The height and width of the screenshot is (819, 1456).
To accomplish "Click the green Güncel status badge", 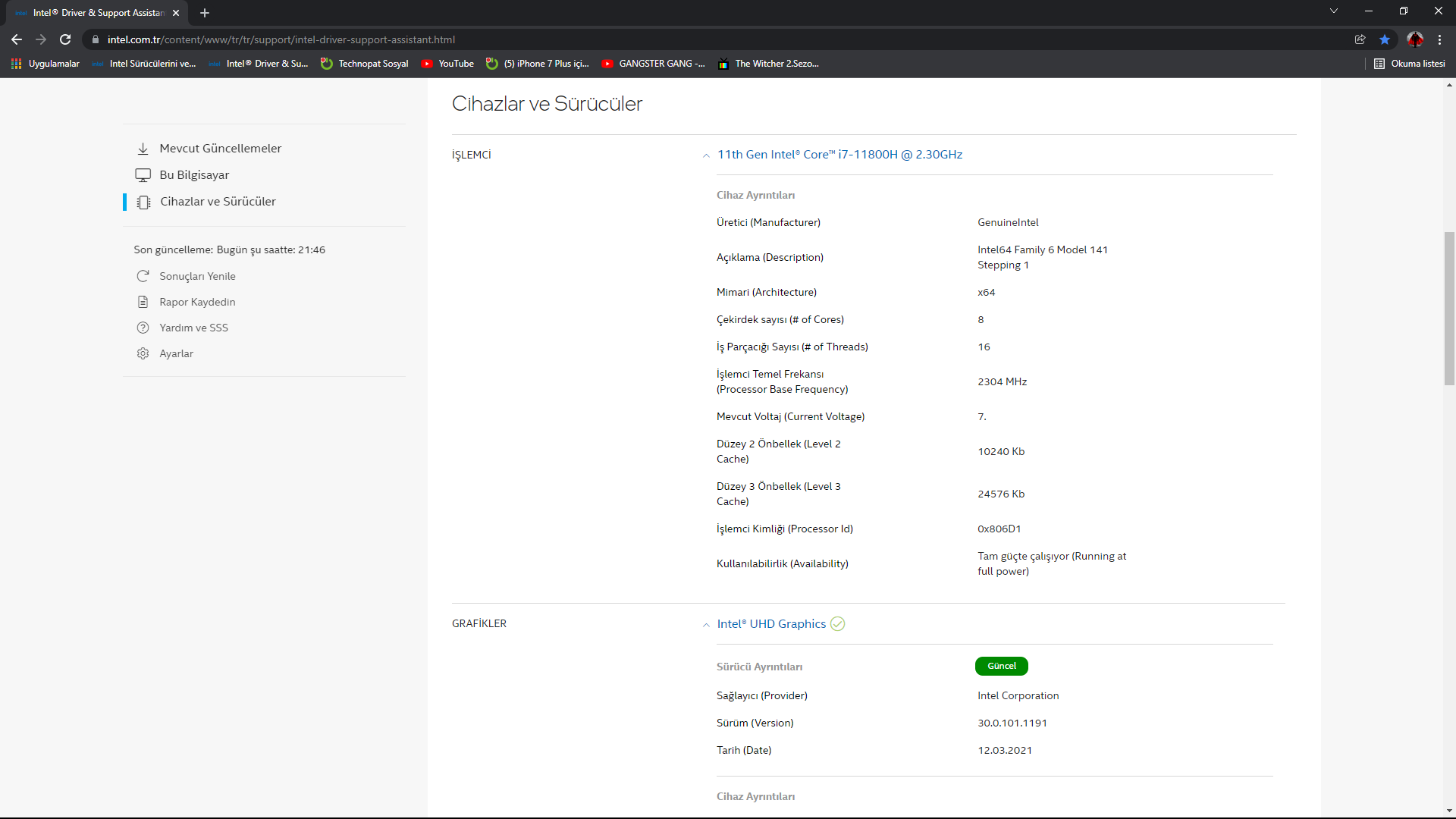I will click(x=1001, y=666).
